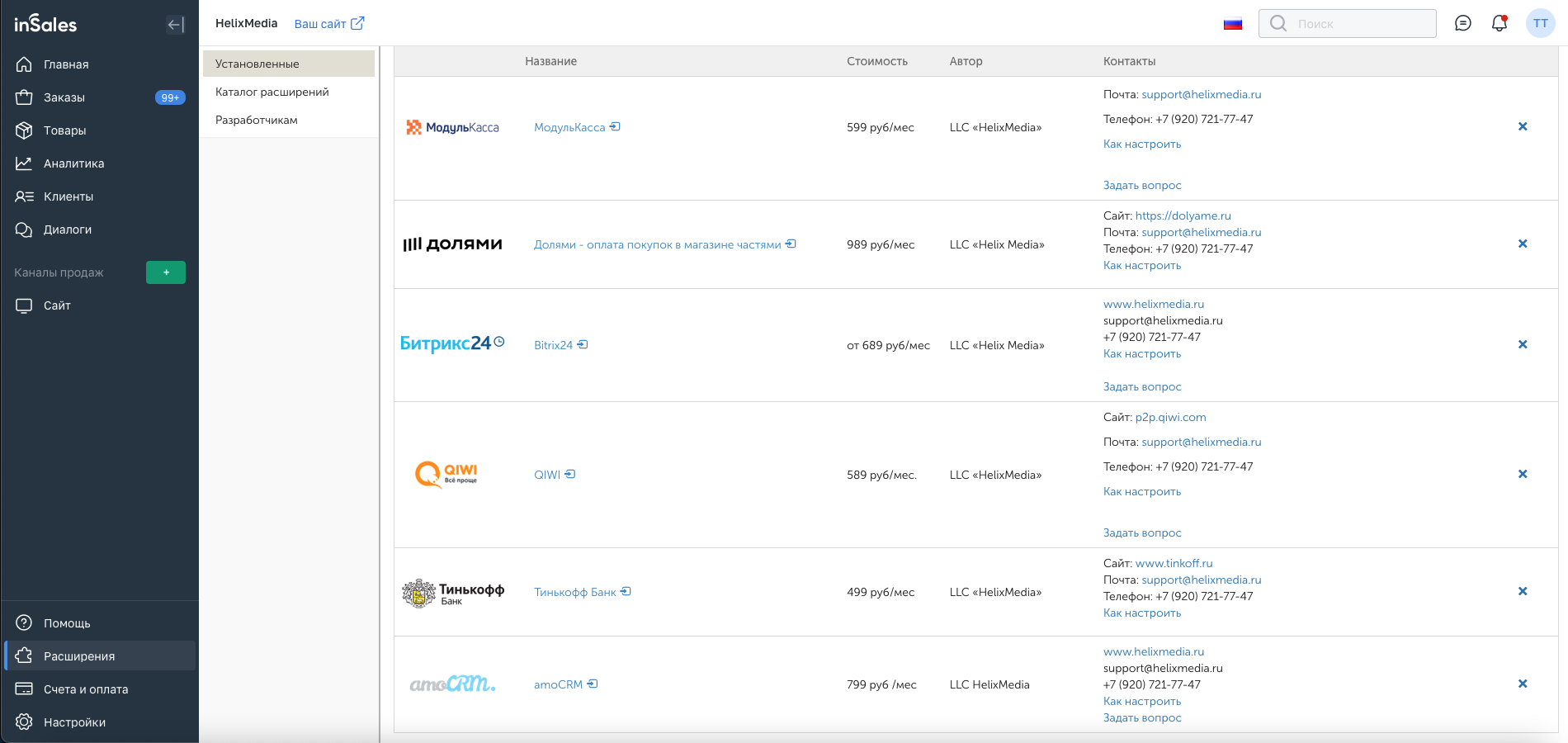Click the amoCRM logo

(x=452, y=684)
